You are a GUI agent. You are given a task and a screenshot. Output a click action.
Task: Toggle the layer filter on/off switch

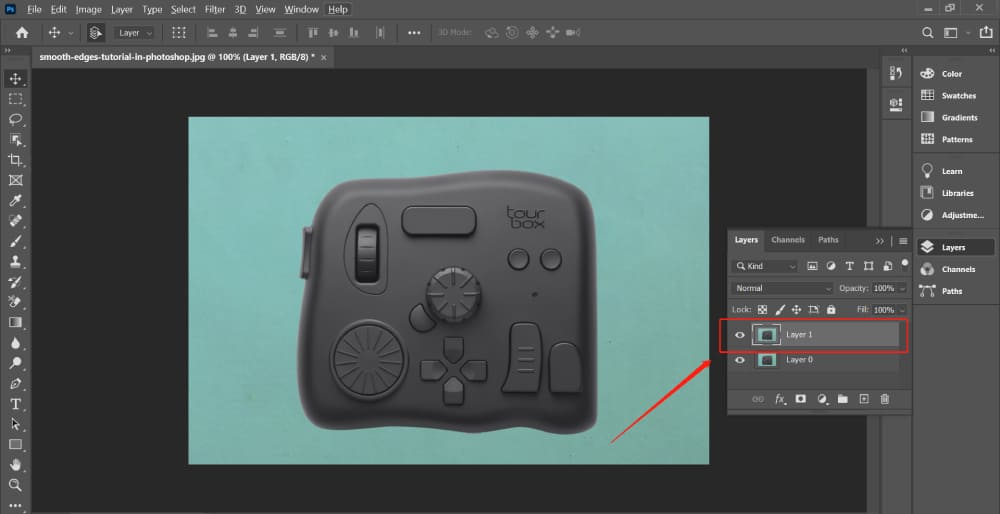[904, 264]
